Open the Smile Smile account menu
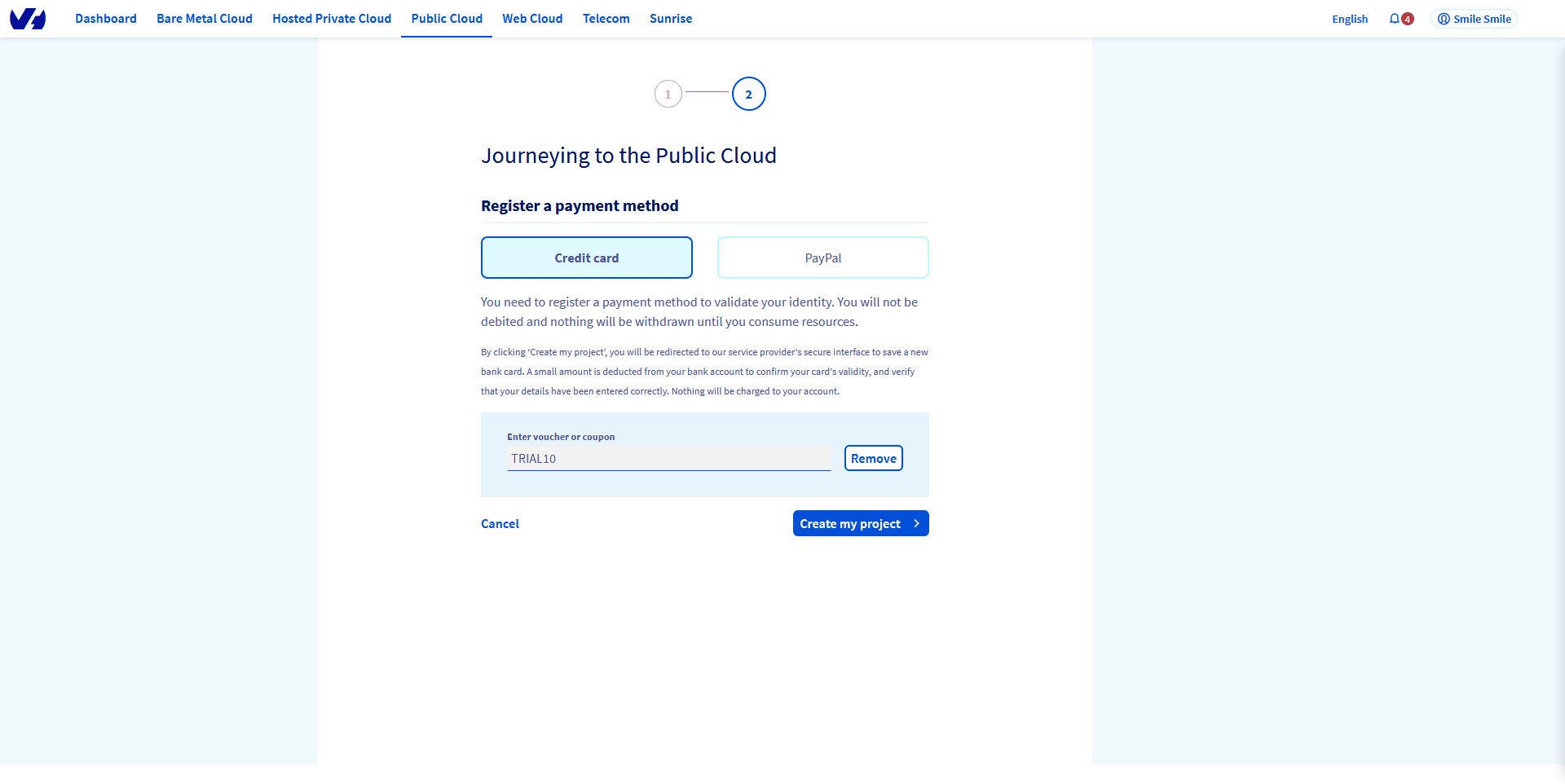 pos(1474,19)
